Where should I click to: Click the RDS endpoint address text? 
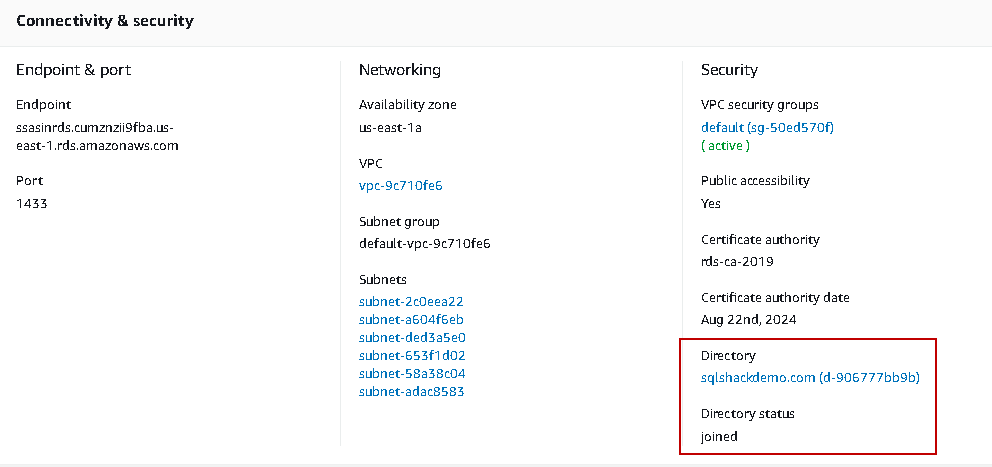coord(96,136)
